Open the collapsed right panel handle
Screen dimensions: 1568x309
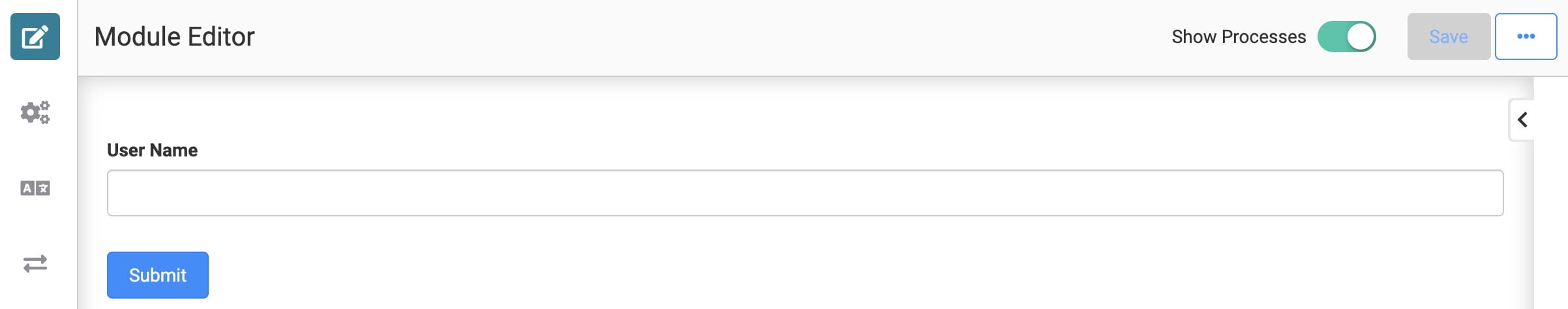(1522, 120)
